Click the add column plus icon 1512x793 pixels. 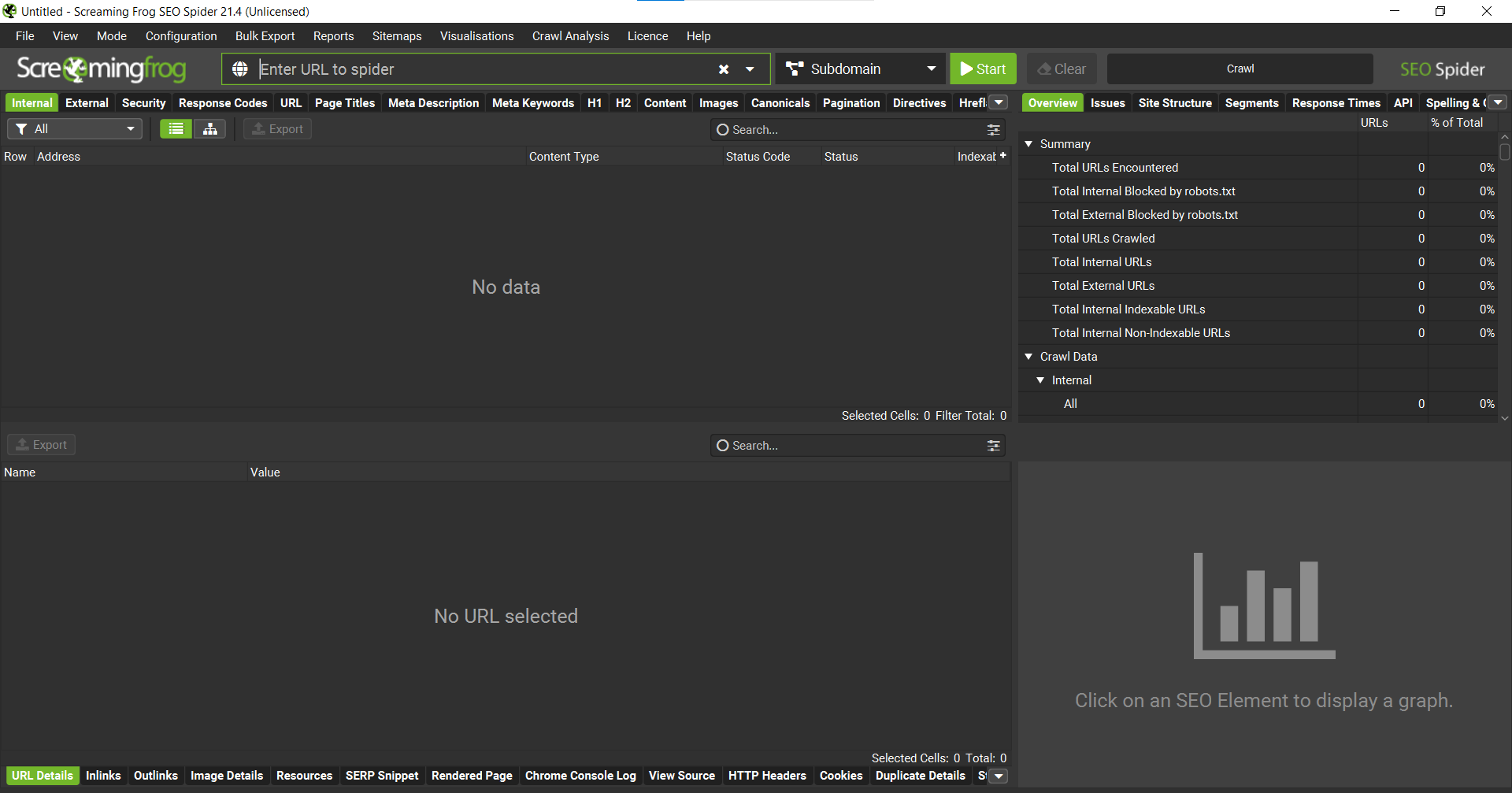[x=1003, y=155]
